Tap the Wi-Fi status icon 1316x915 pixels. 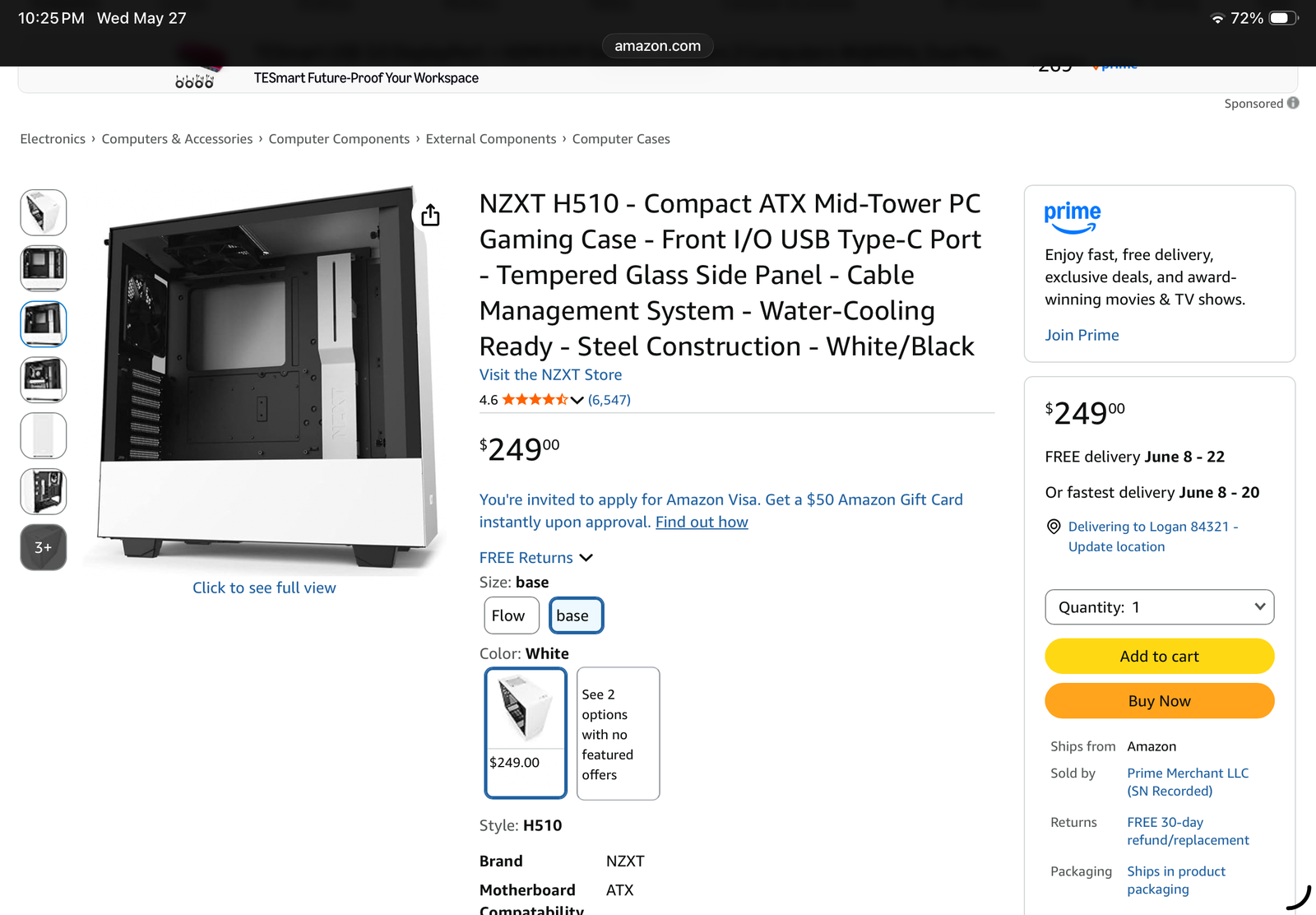(x=1217, y=18)
